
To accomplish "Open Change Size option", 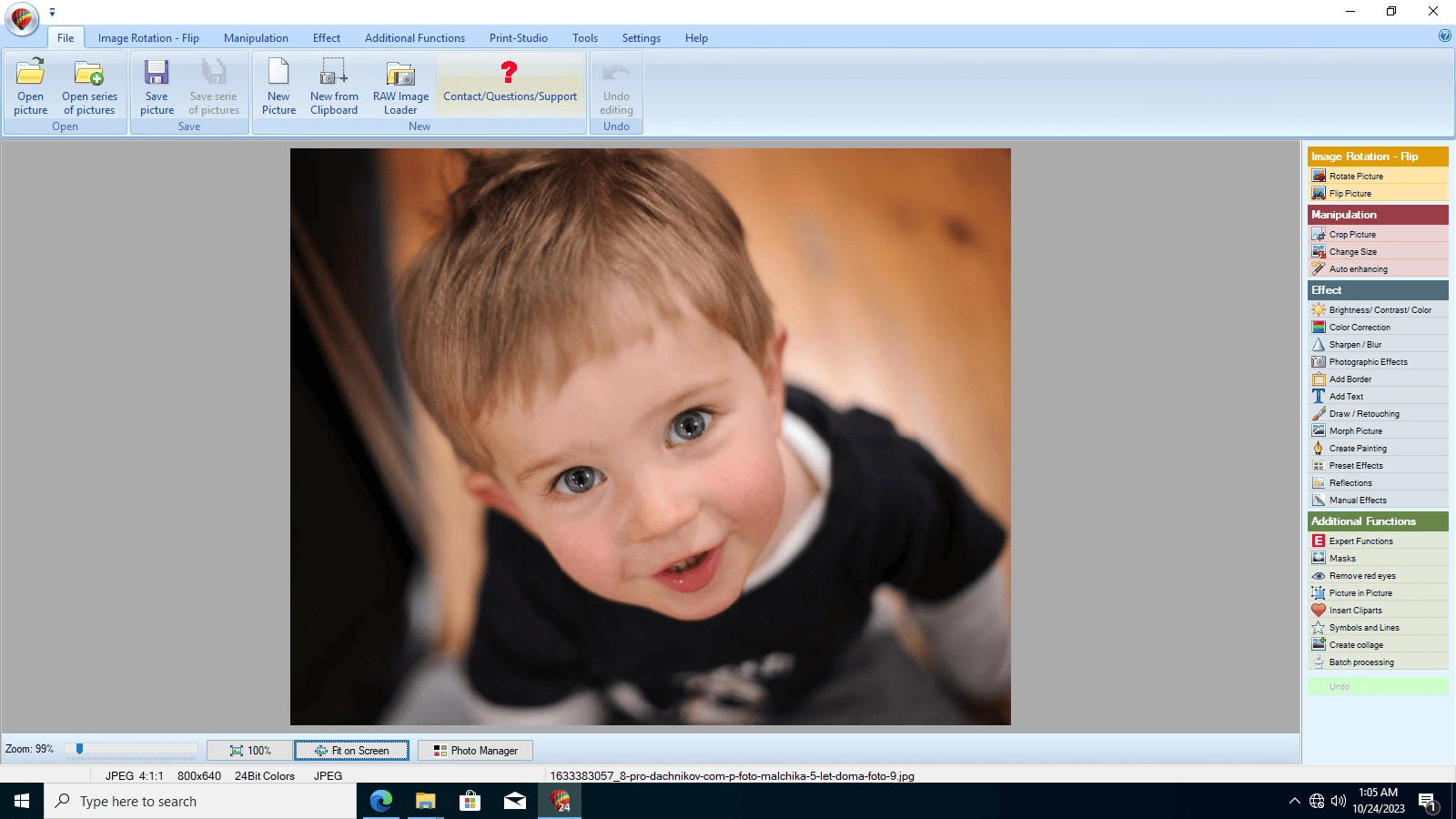I will tap(1378, 251).
